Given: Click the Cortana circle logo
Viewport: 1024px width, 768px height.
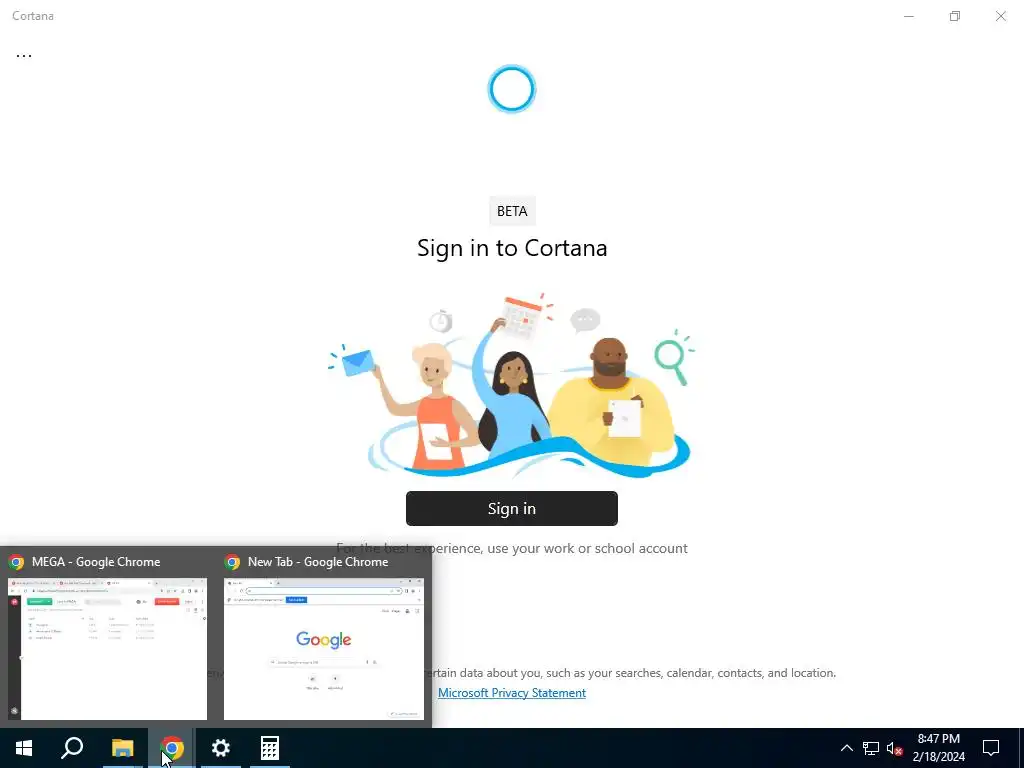Looking at the screenshot, I should coord(512,89).
